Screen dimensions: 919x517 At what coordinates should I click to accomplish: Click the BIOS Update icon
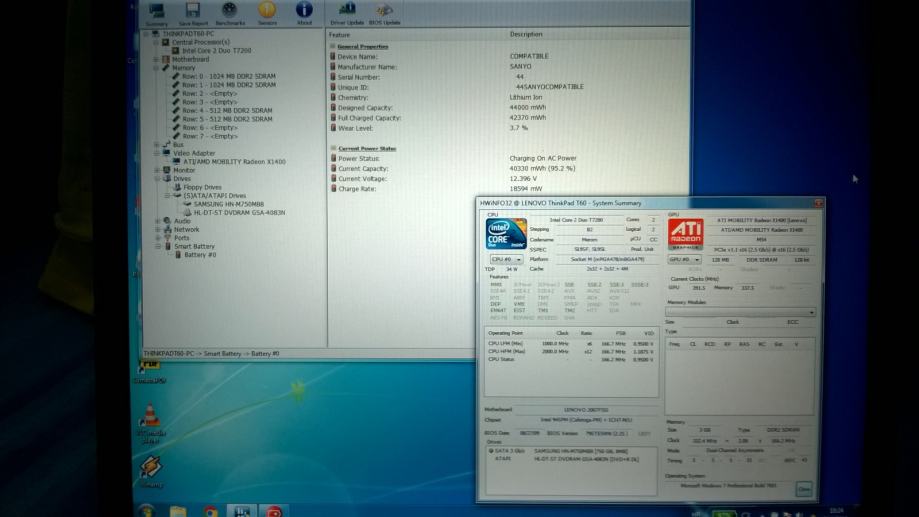tap(385, 13)
